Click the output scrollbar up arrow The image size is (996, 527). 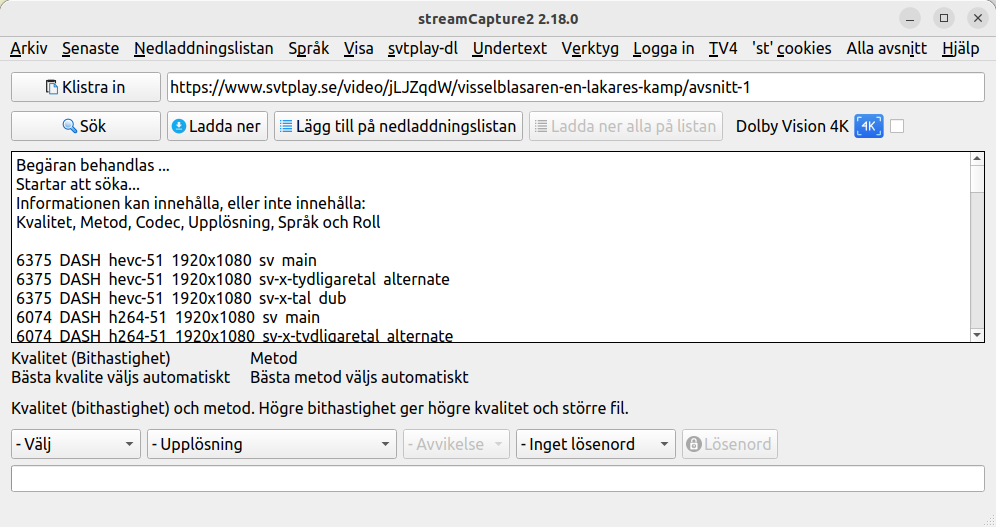coord(978,159)
